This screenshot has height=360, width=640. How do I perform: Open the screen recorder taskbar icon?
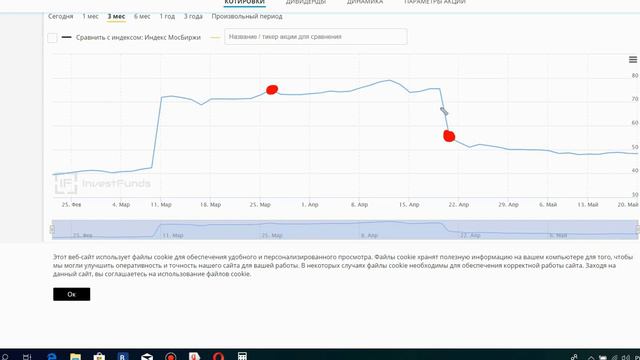pyautogui.click(x=171, y=357)
